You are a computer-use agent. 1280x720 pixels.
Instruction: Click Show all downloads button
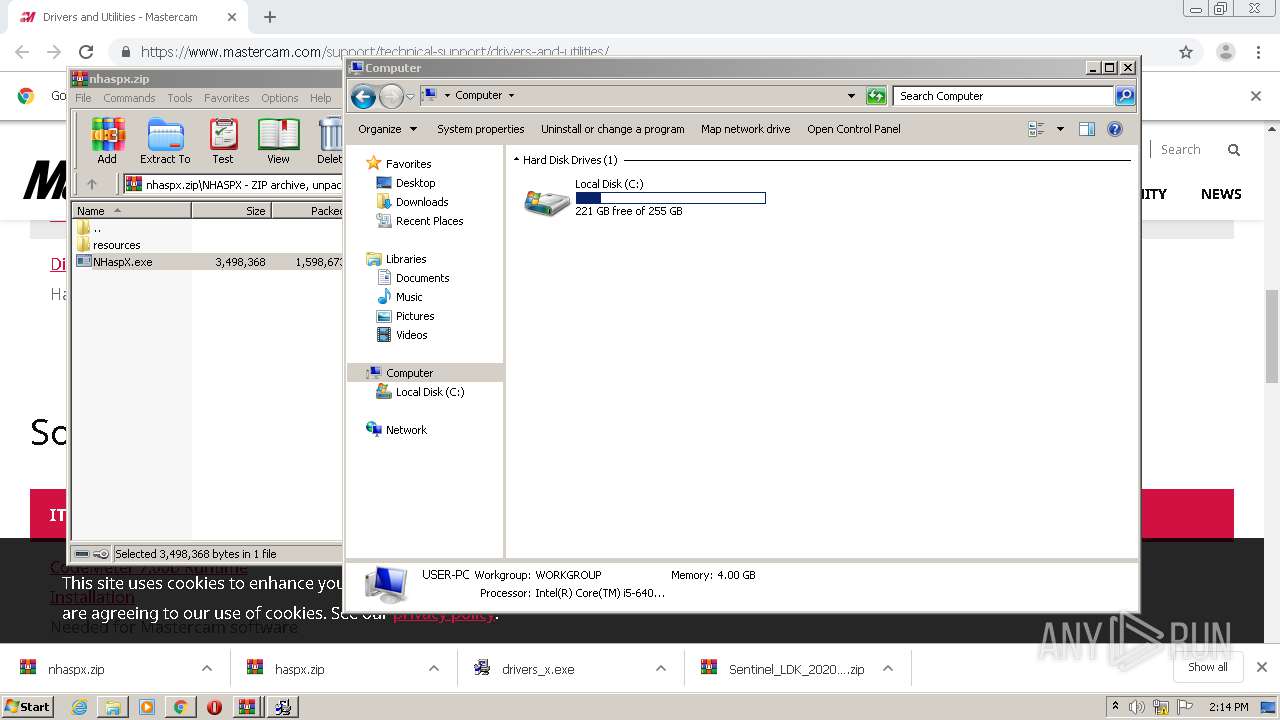click(x=1208, y=667)
